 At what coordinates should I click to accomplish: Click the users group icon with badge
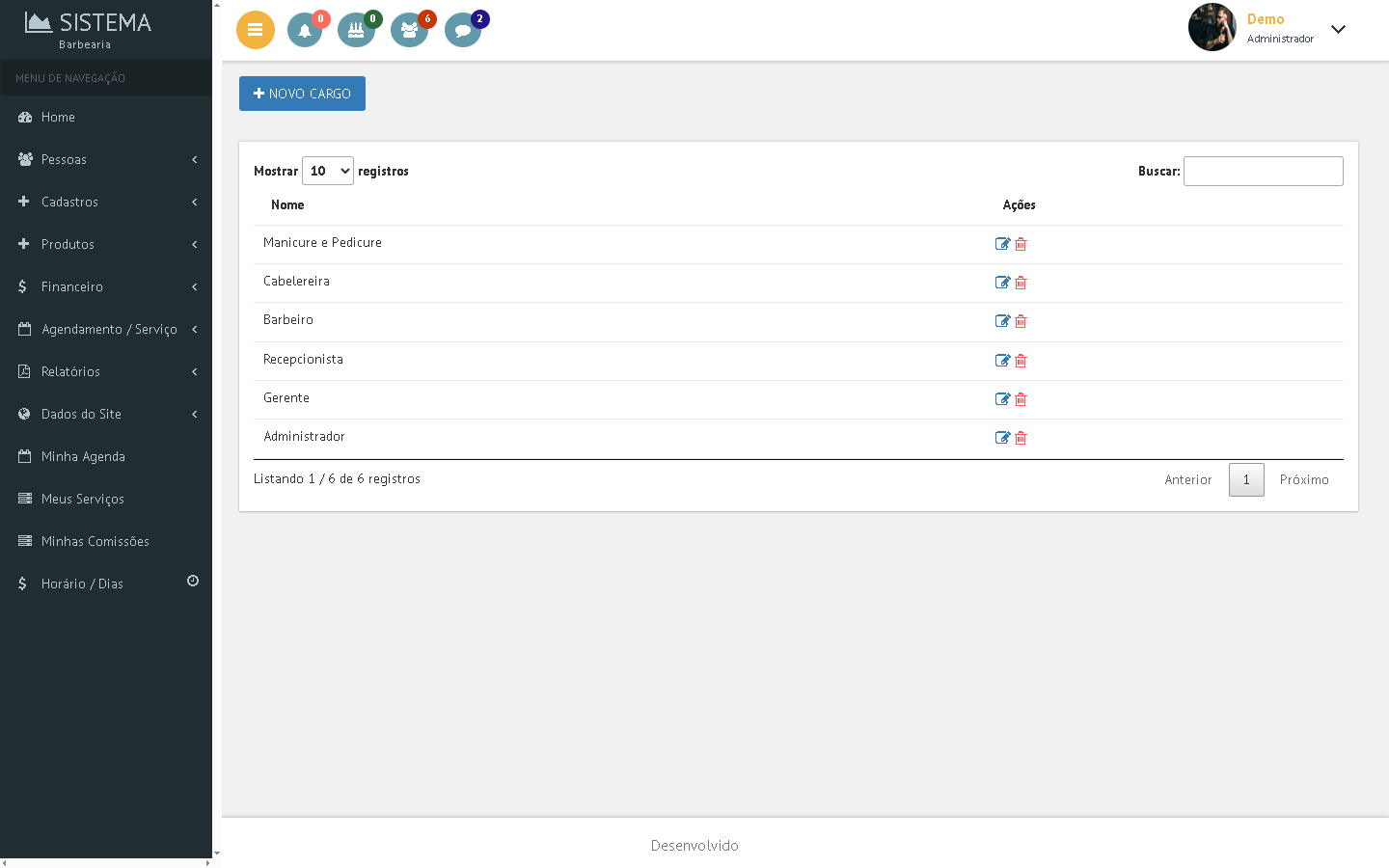409,30
